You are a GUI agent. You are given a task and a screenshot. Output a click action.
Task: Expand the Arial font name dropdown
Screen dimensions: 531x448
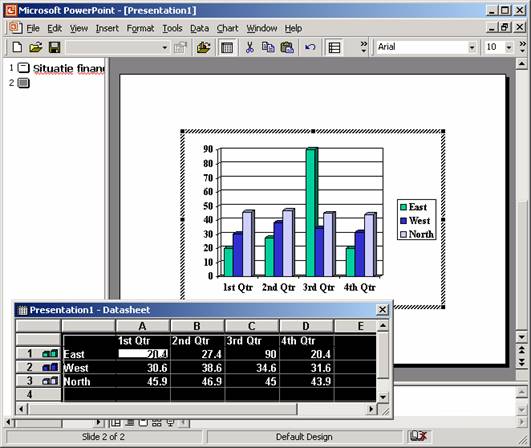tap(472, 47)
